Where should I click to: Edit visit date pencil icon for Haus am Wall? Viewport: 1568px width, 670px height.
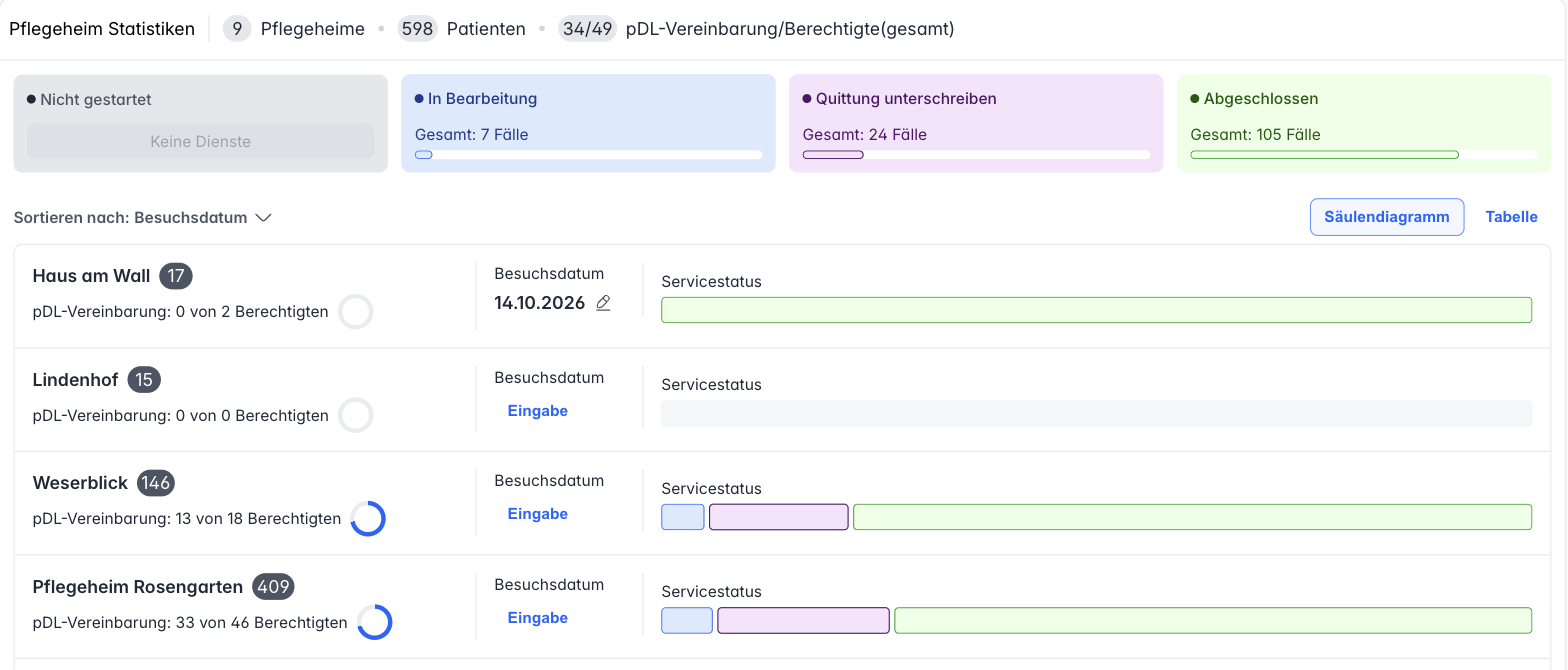603,303
